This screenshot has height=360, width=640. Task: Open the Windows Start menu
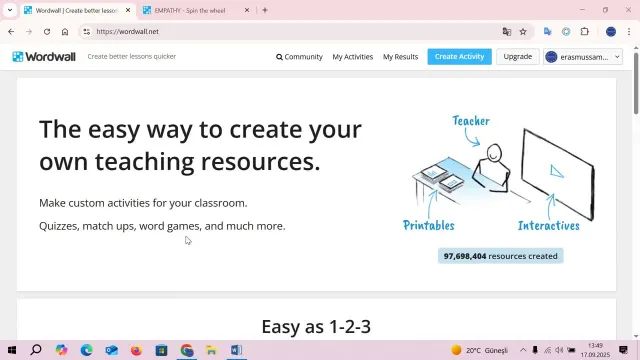coord(12,350)
